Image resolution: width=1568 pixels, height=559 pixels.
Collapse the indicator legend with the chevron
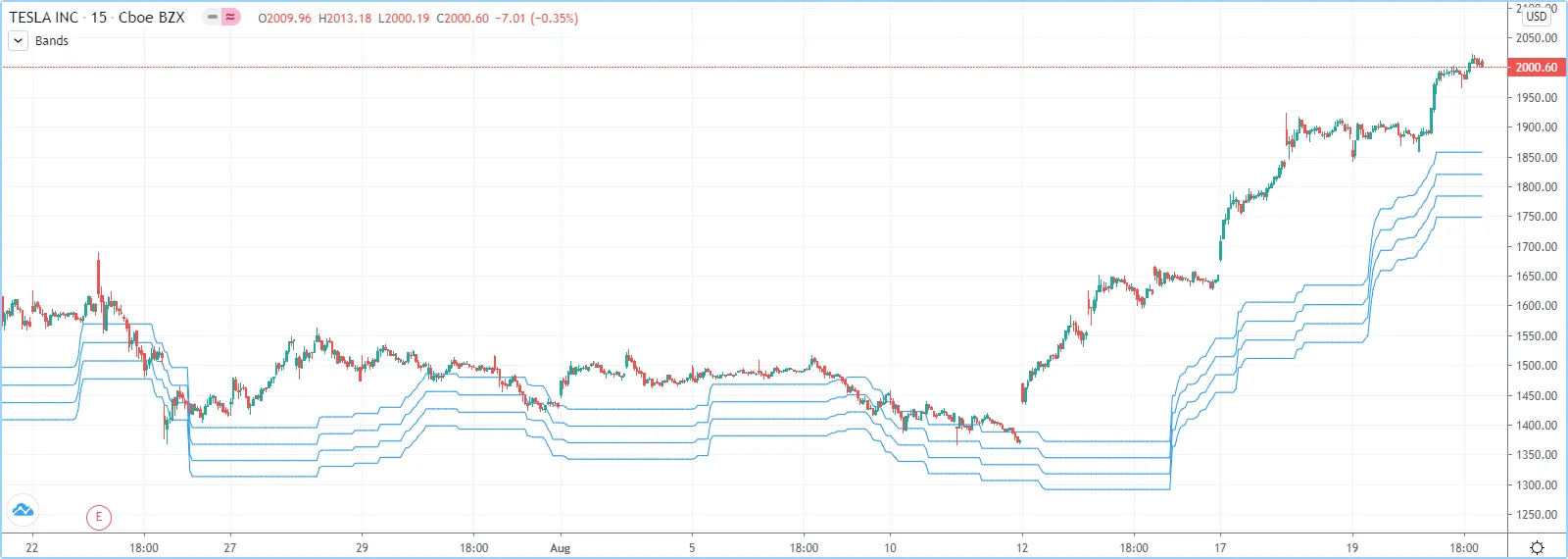click(18, 41)
